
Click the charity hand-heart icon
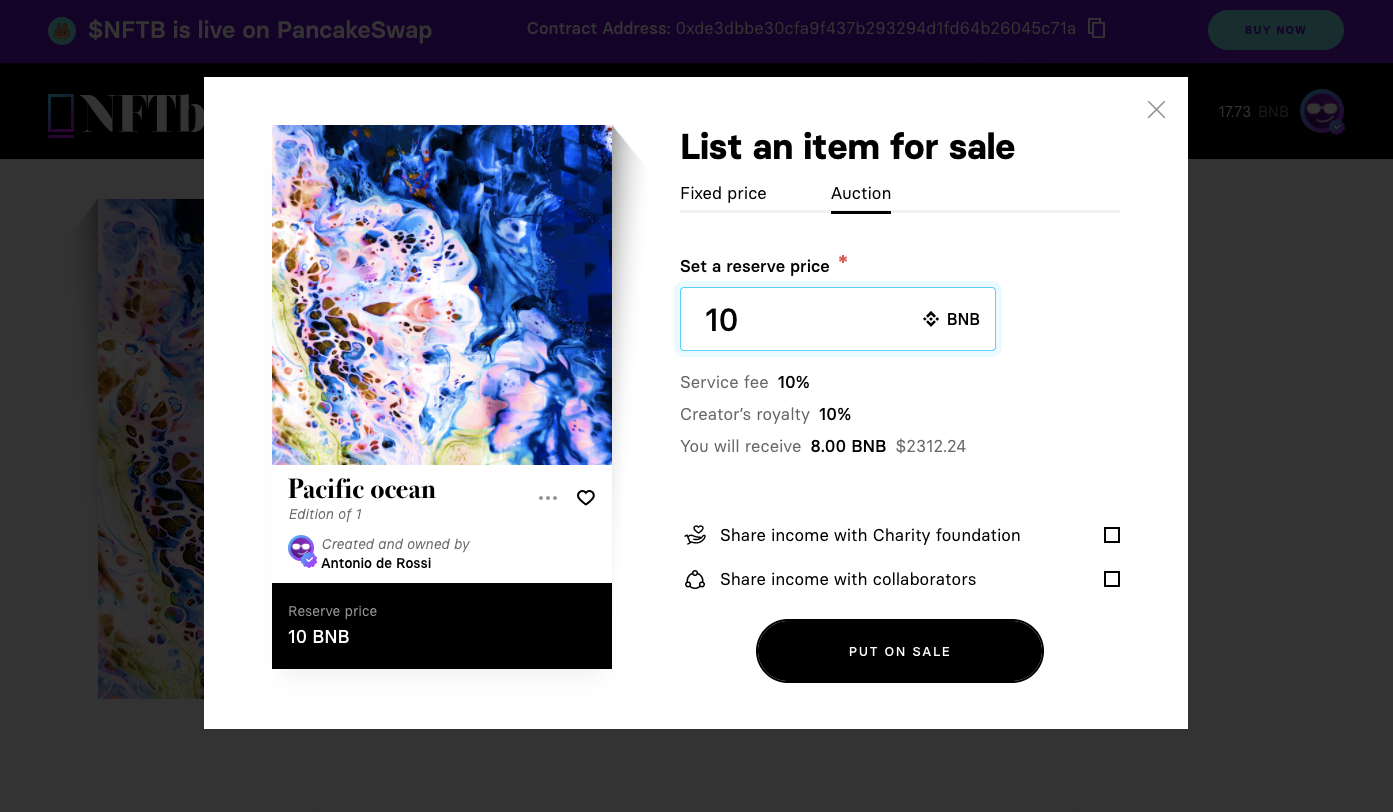pyautogui.click(x=695, y=535)
